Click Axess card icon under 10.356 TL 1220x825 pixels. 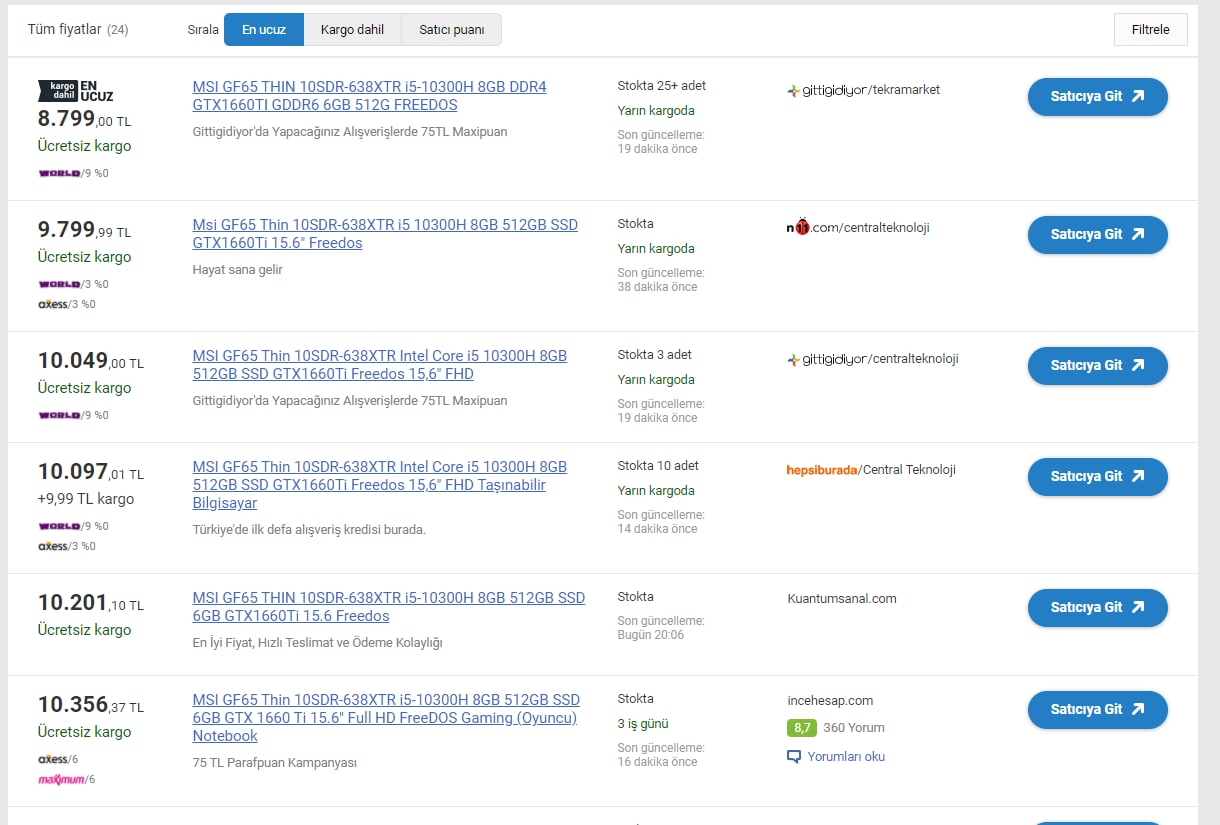(53, 759)
